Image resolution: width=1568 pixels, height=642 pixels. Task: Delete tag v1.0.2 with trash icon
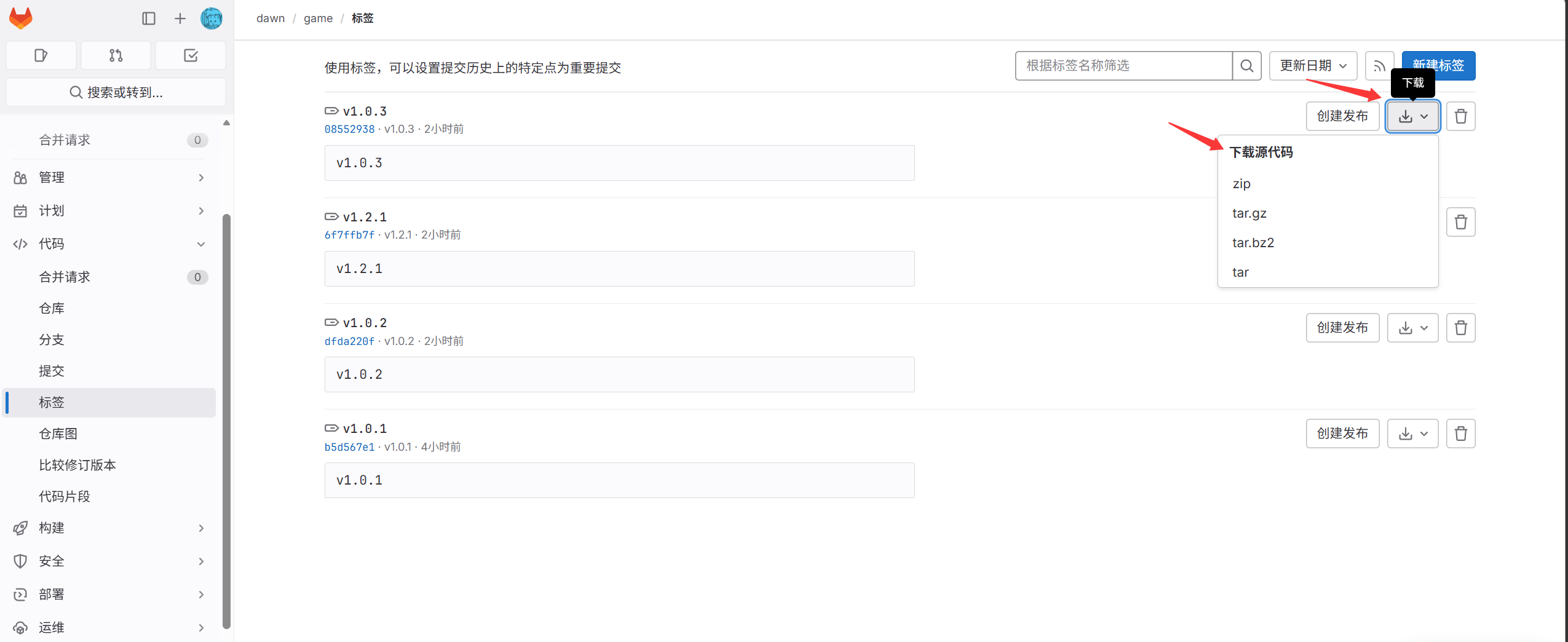(x=1461, y=328)
